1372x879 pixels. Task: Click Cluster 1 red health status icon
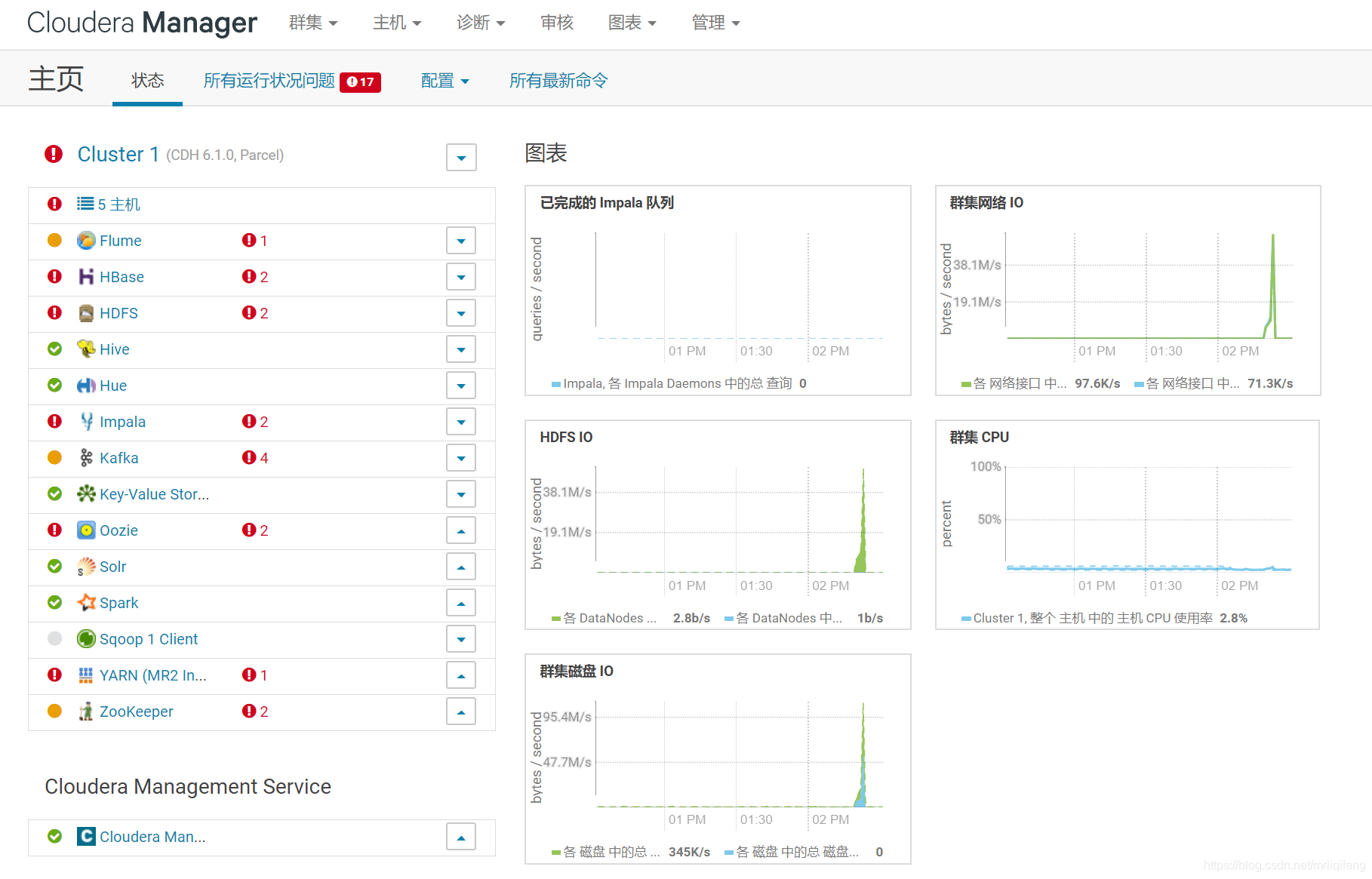pyautogui.click(x=54, y=155)
